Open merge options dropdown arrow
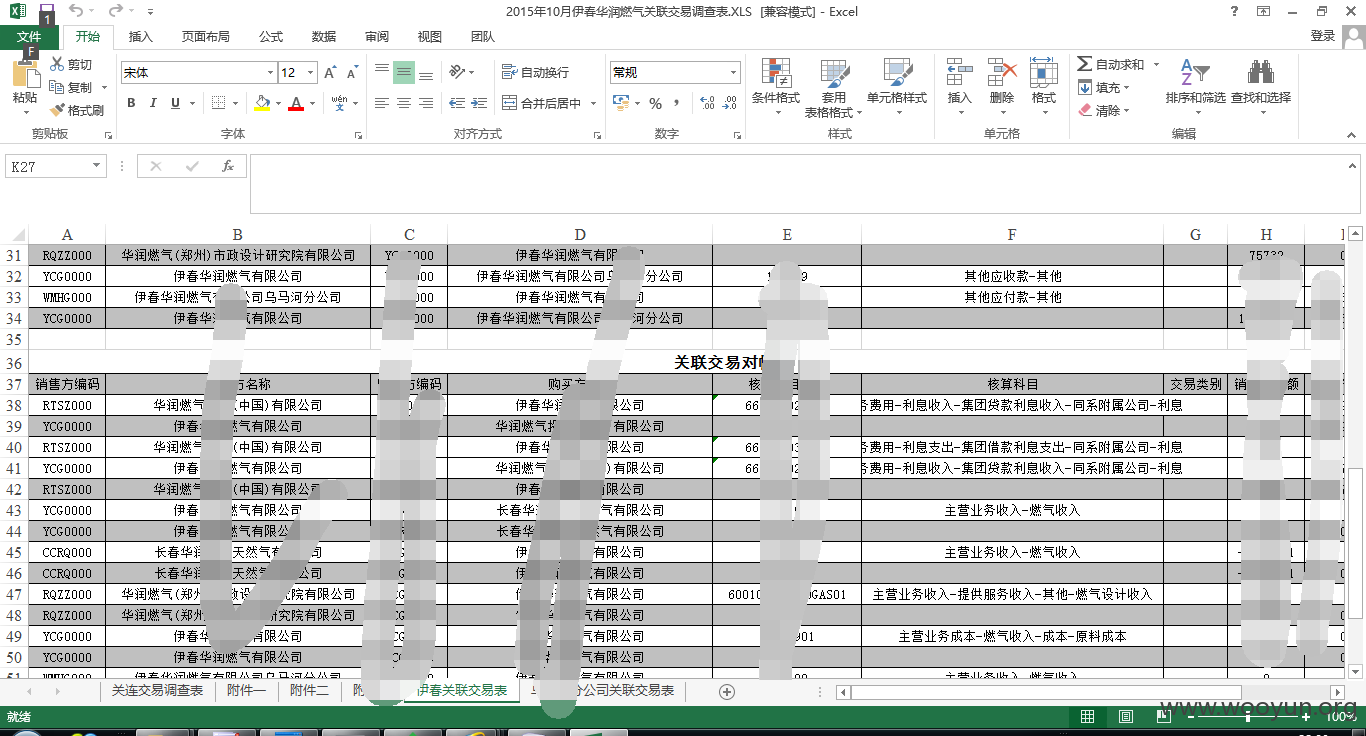1366x736 pixels. click(x=593, y=103)
